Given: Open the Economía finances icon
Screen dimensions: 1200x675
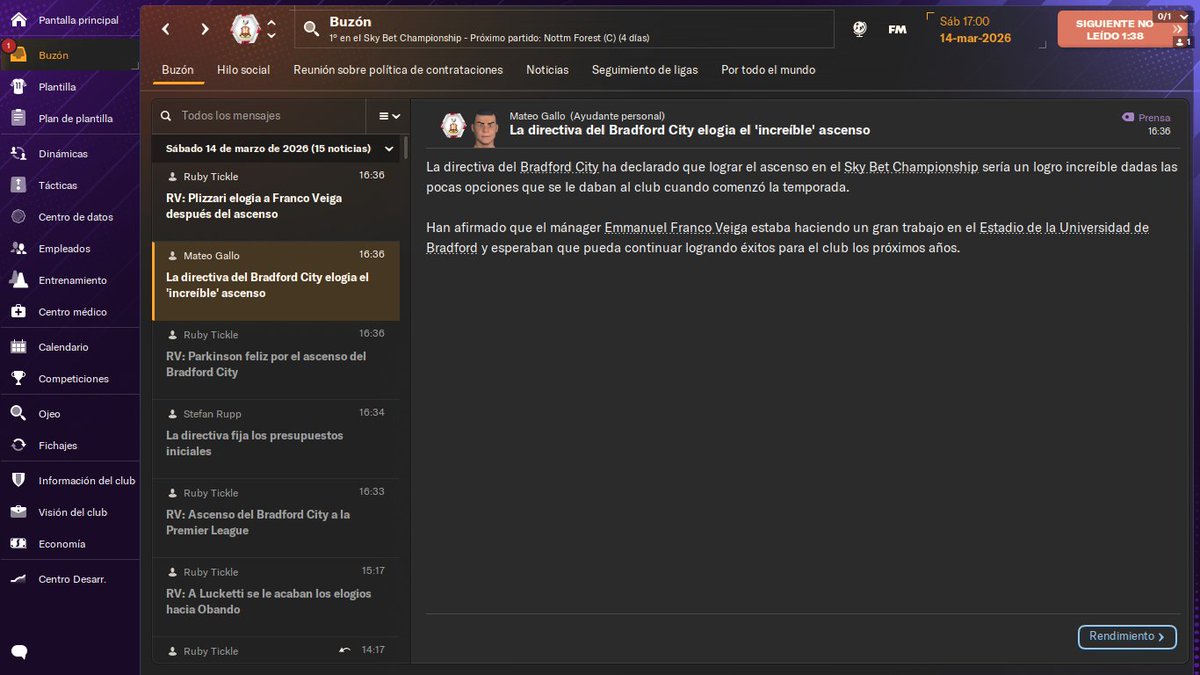Looking at the screenshot, I should tap(18, 544).
